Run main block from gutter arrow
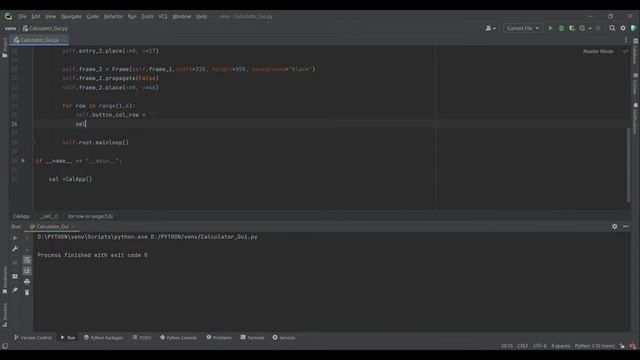 click(23, 161)
